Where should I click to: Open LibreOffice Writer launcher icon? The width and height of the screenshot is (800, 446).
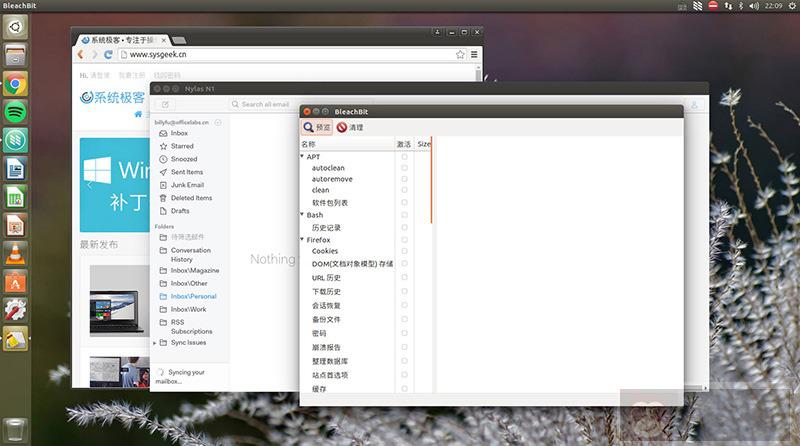(15, 169)
